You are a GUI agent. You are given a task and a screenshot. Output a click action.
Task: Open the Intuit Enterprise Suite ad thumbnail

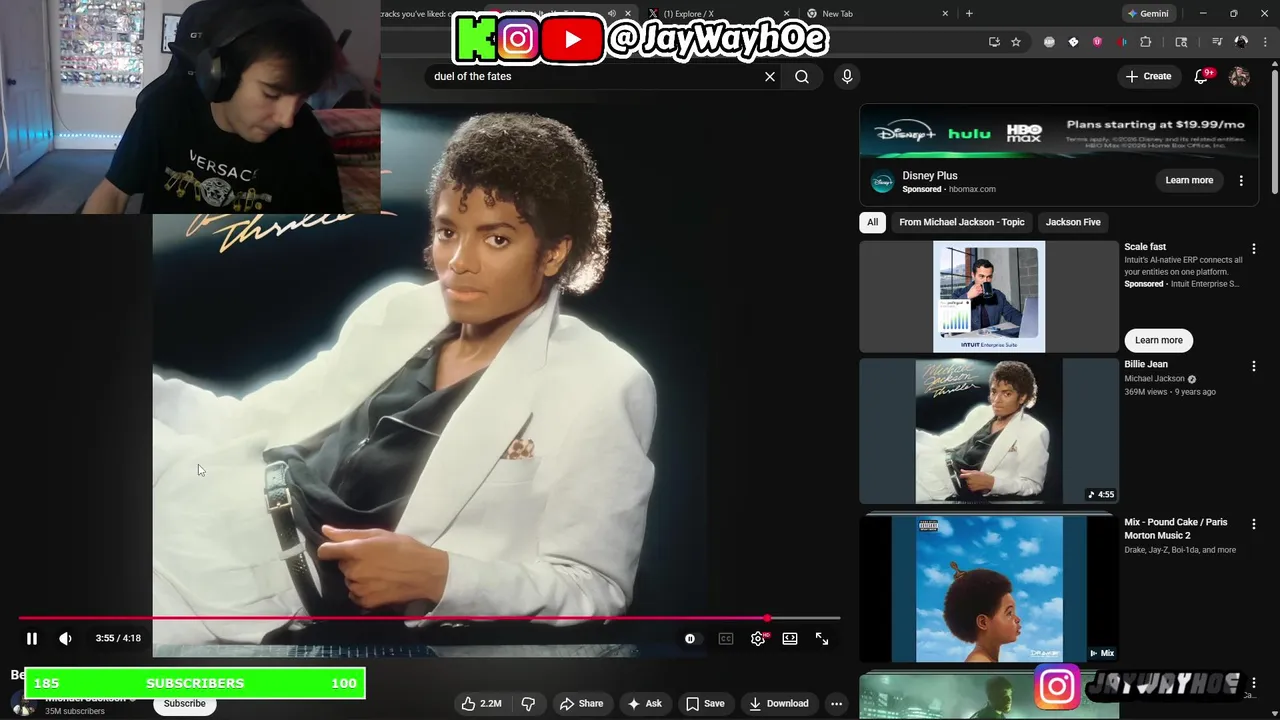point(989,296)
